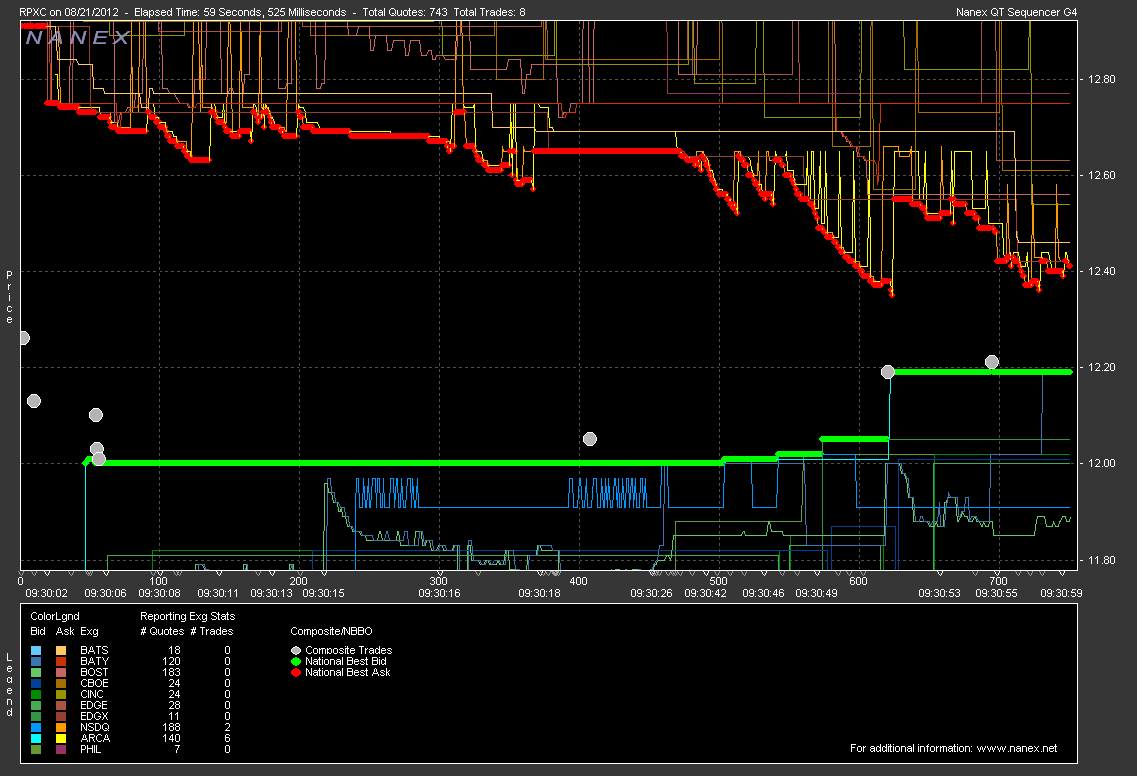Select the BATS ask color swatch
This screenshot has height=776, width=1137.
tap(61, 651)
